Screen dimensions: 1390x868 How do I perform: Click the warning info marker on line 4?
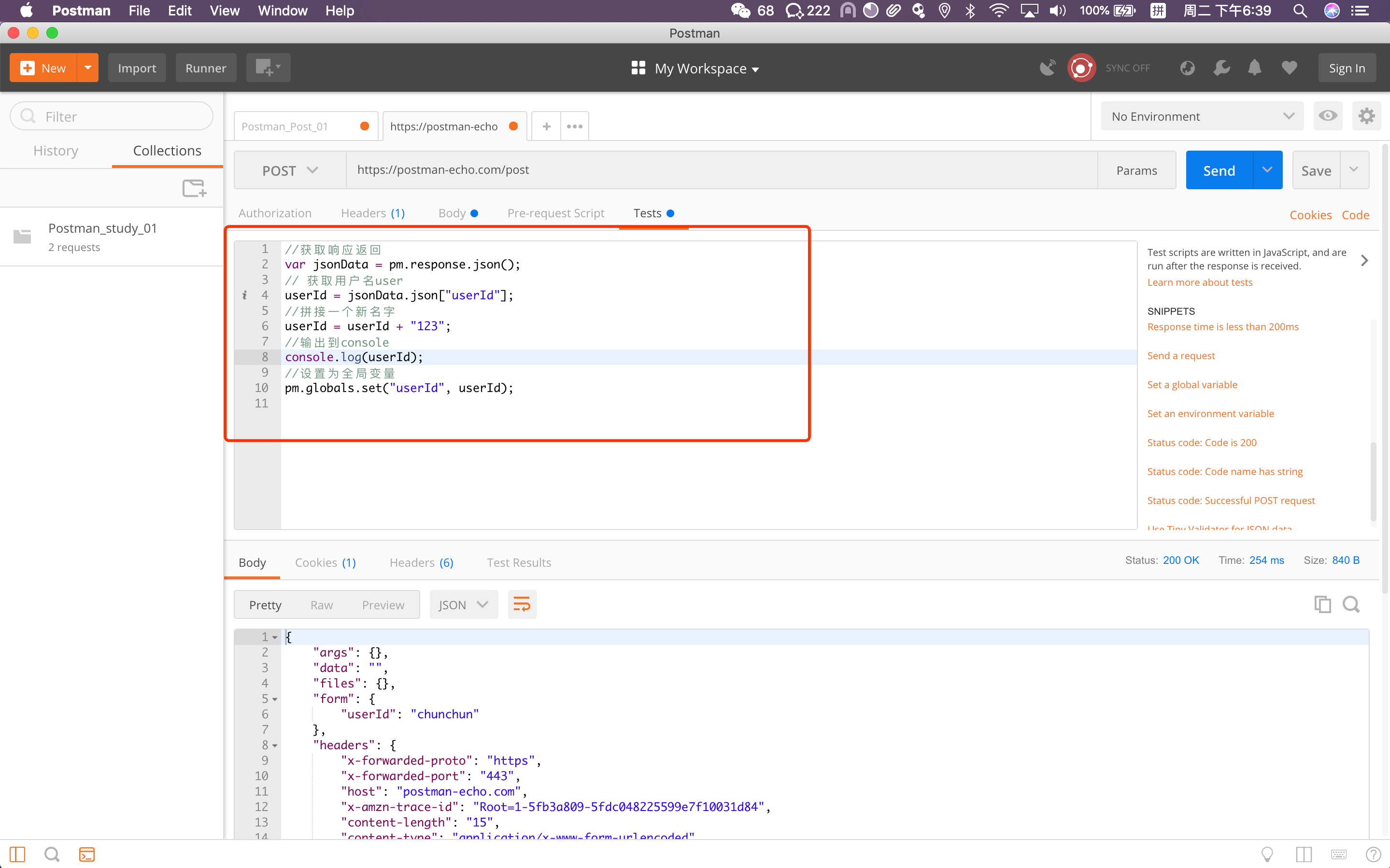coord(244,295)
